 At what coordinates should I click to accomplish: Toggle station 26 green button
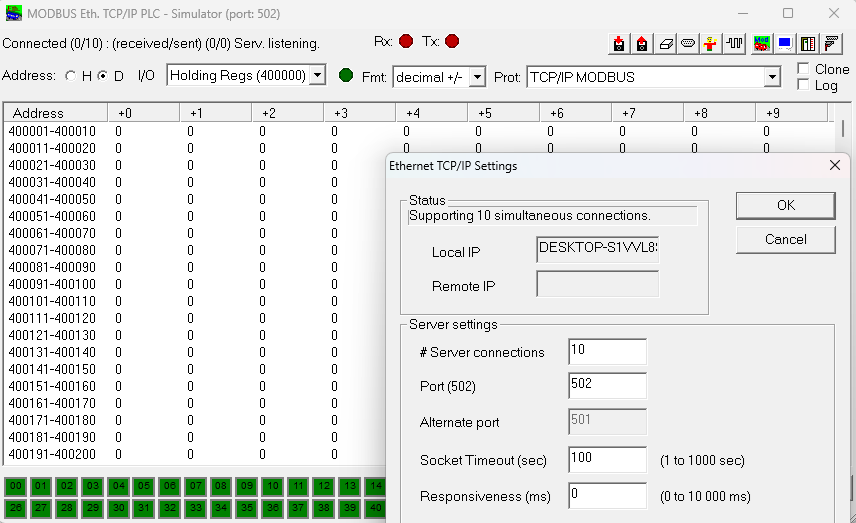pos(16,508)
